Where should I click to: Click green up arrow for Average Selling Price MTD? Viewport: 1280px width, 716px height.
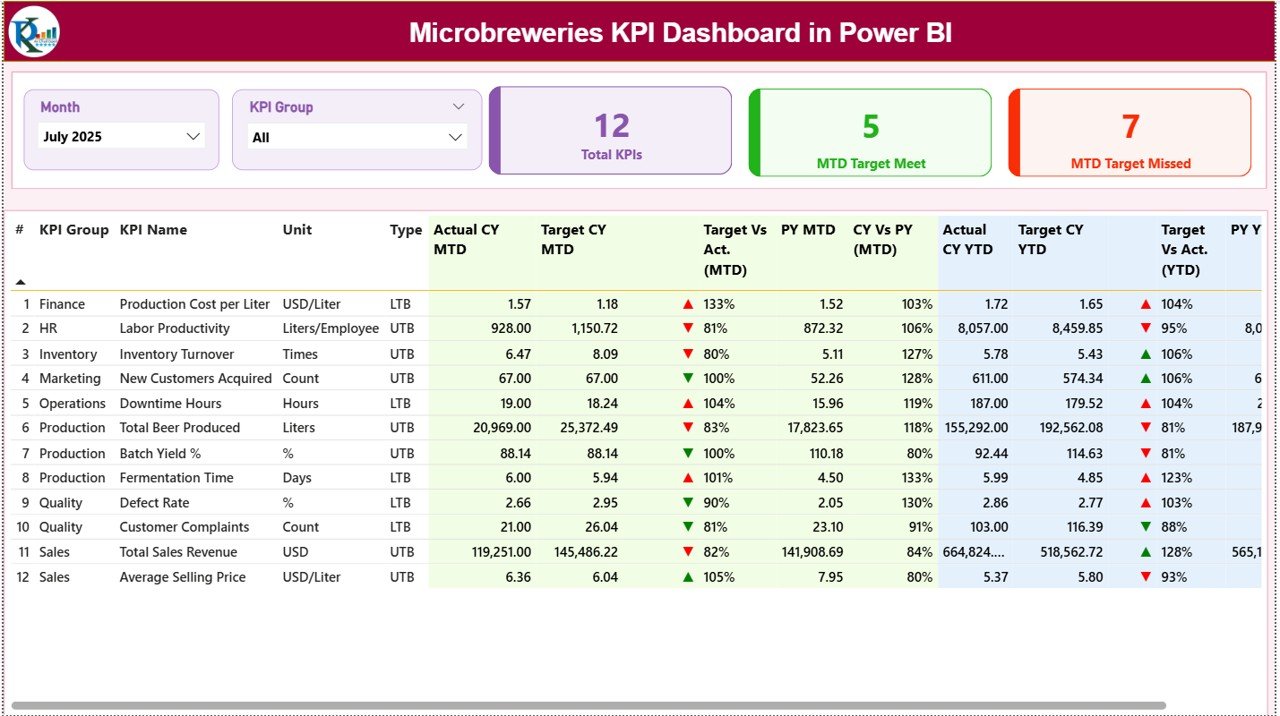(688, 577)
